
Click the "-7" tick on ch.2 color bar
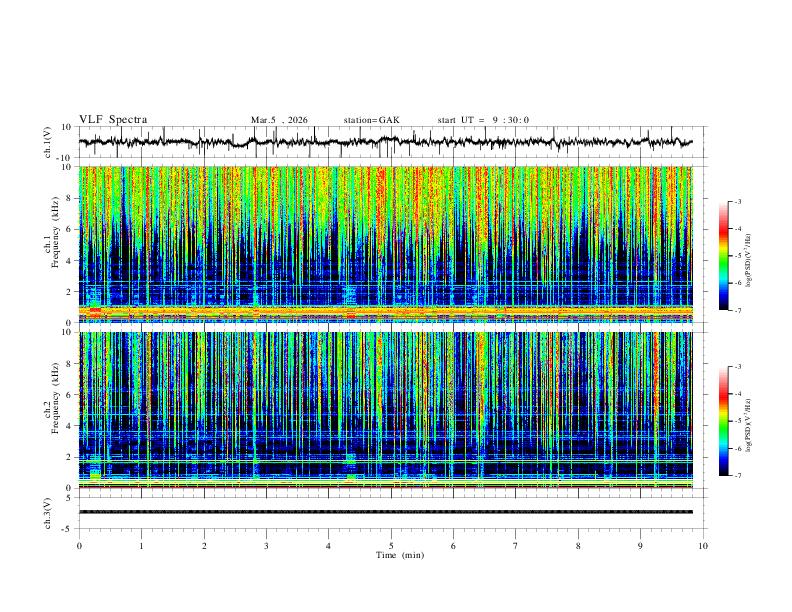click(x=737, y=476)
